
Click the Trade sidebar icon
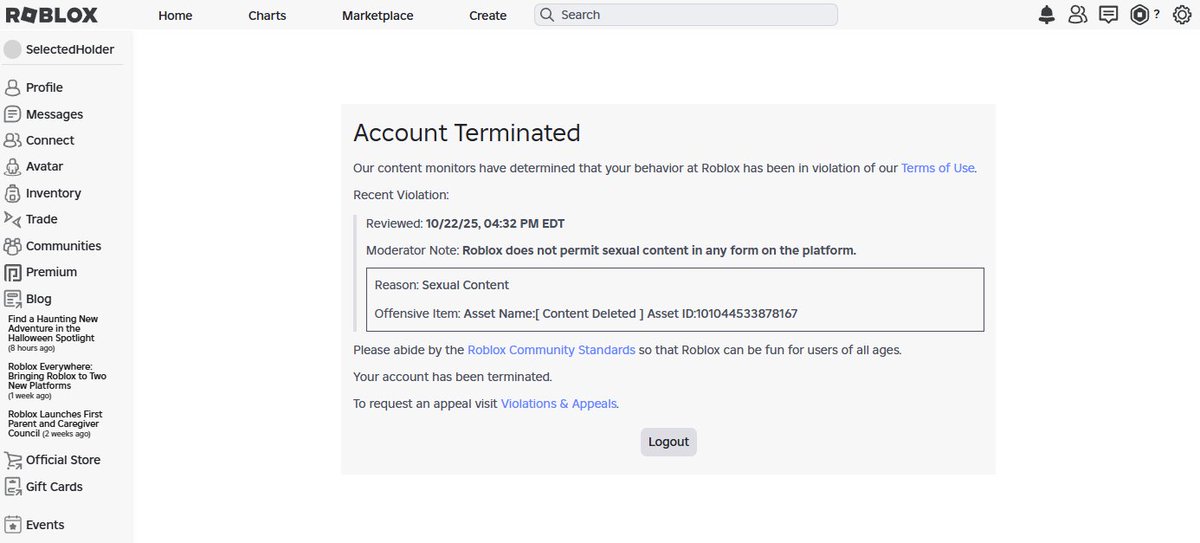[x=13, y=219]
